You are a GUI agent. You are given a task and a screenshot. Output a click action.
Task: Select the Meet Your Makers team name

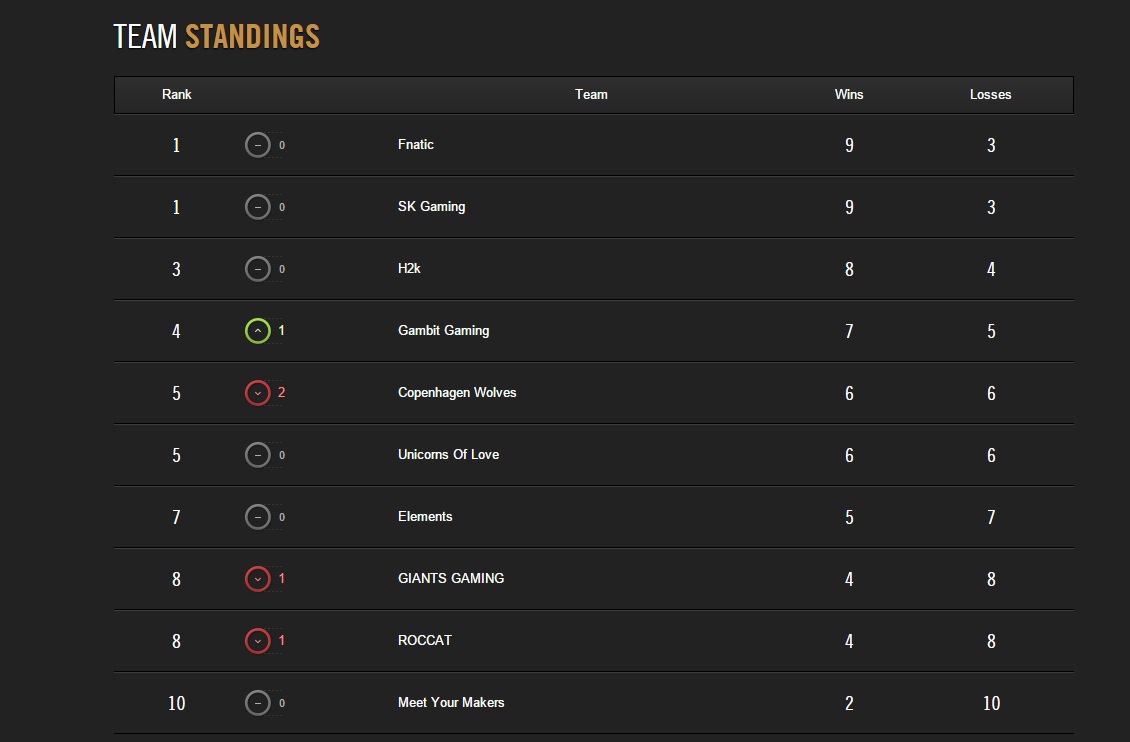pos(451,702)
